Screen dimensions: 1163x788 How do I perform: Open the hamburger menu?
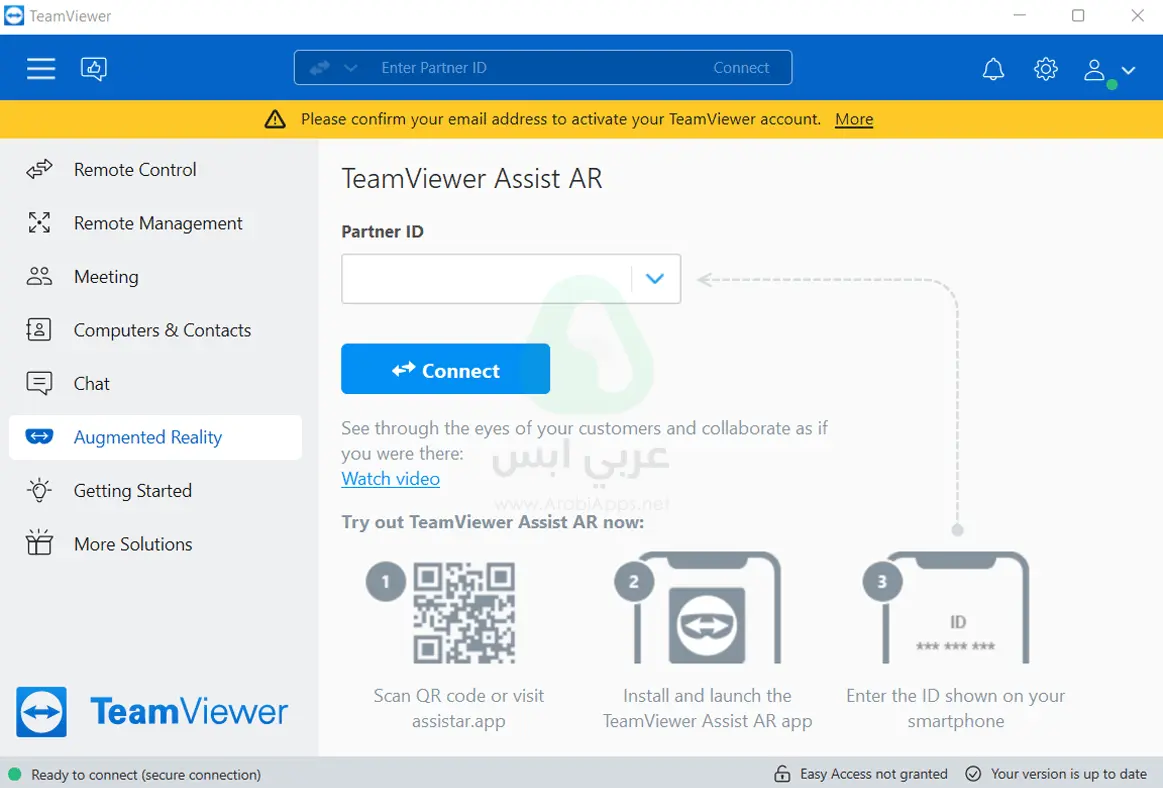pos(41,67)
